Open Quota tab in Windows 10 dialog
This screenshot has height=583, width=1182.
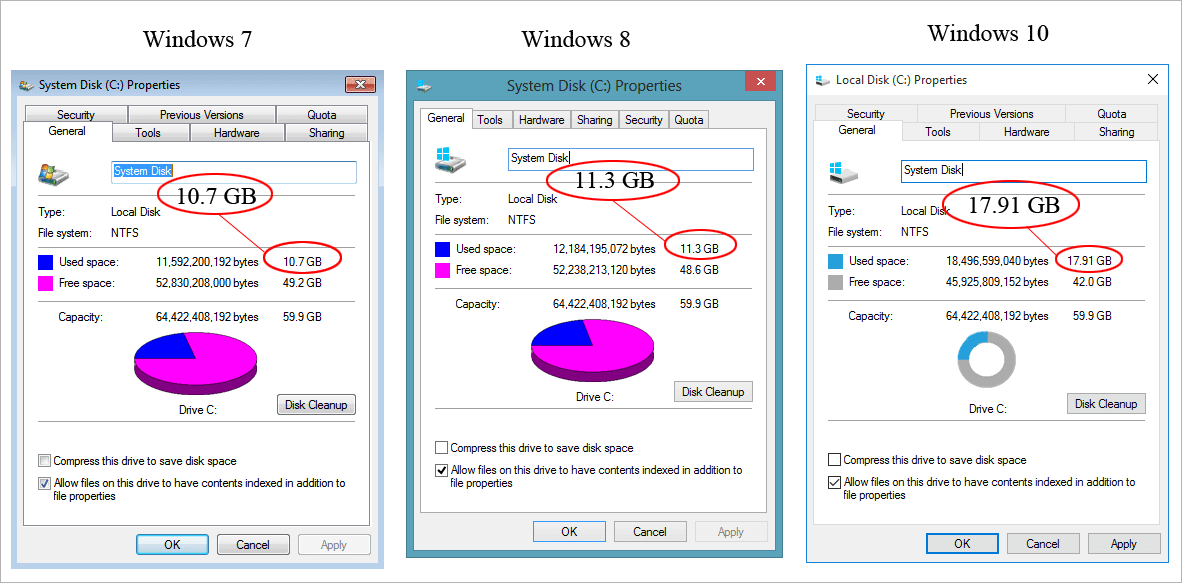click(1112, 114)
